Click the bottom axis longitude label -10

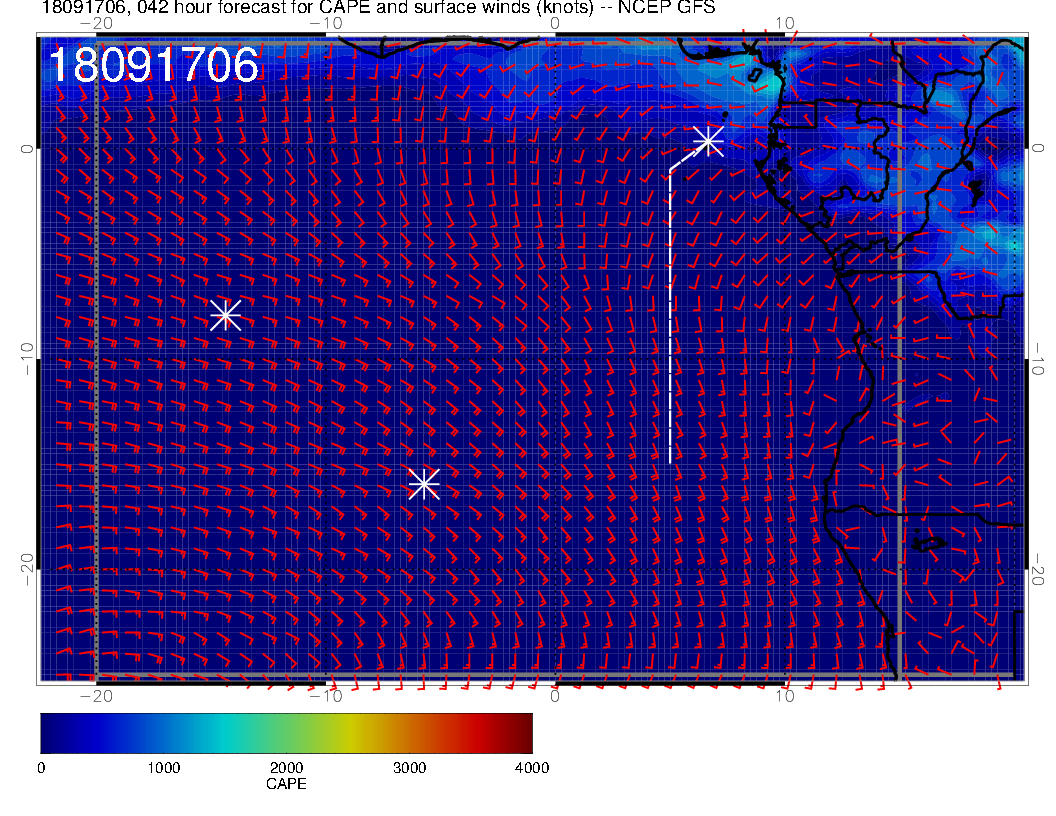[x=326, y=696]
